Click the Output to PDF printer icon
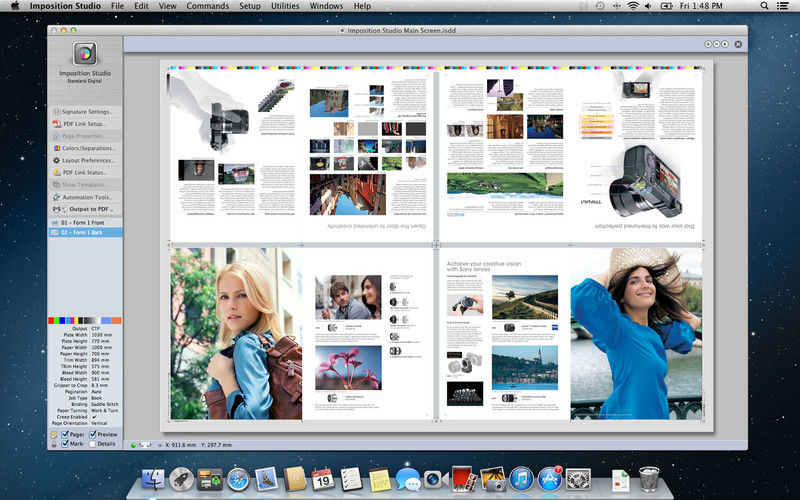The width and height of the screenshot is (800, 500). click(x=57, y=209)
